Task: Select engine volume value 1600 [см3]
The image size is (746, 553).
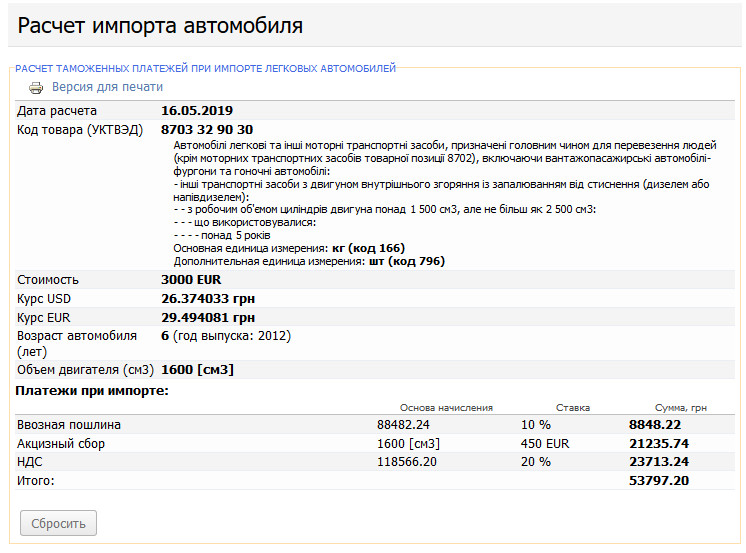Action: [x=197, y=369]
